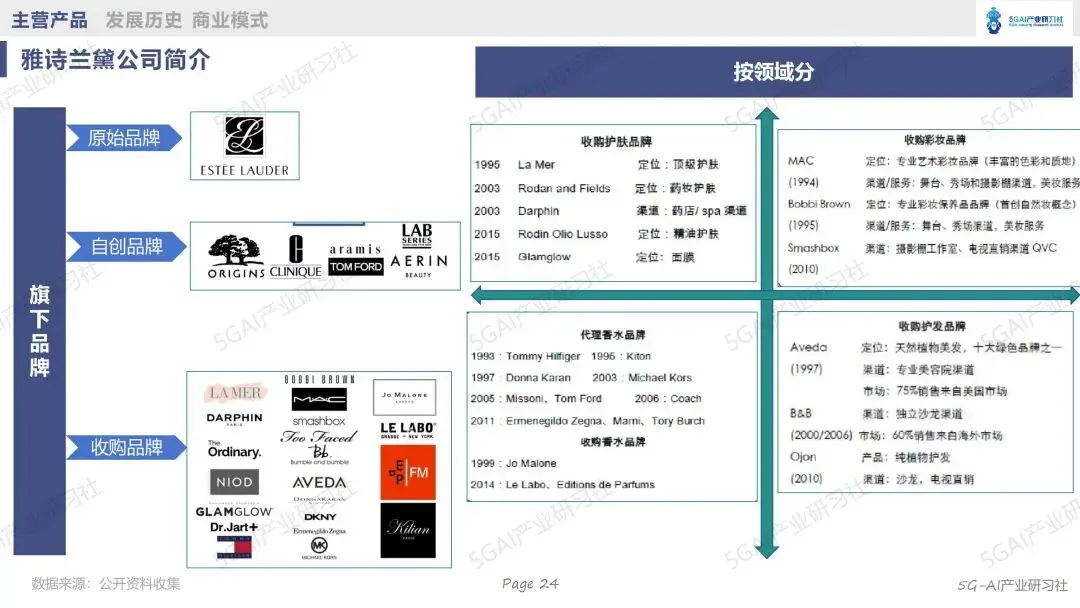
Task: Click the 5GAI产业研习社 logo top corner
Action: click(x=1026, y=20)
